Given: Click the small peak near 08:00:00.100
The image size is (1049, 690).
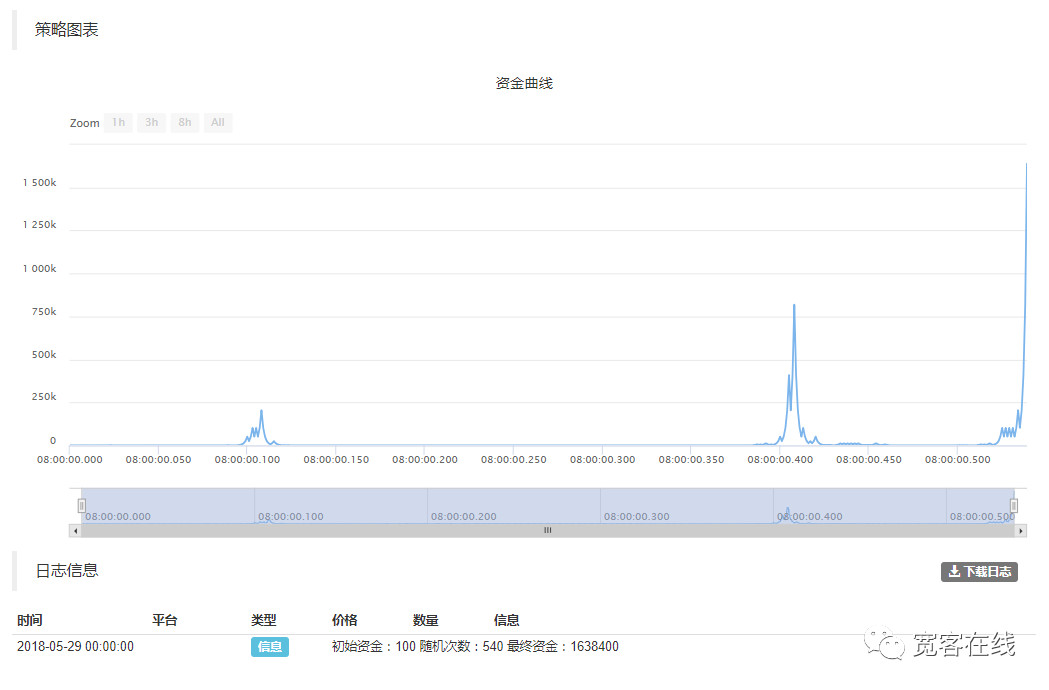Looking at the screenshot, I should tap(261, 411).
